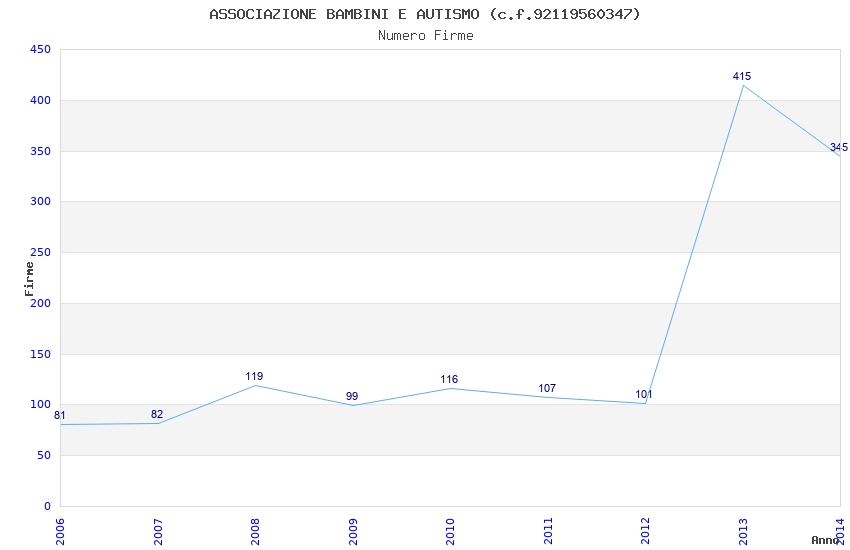The image size is (850, 550).
Task: Click the x-axis year label 2012
Action: click(645, 532)
